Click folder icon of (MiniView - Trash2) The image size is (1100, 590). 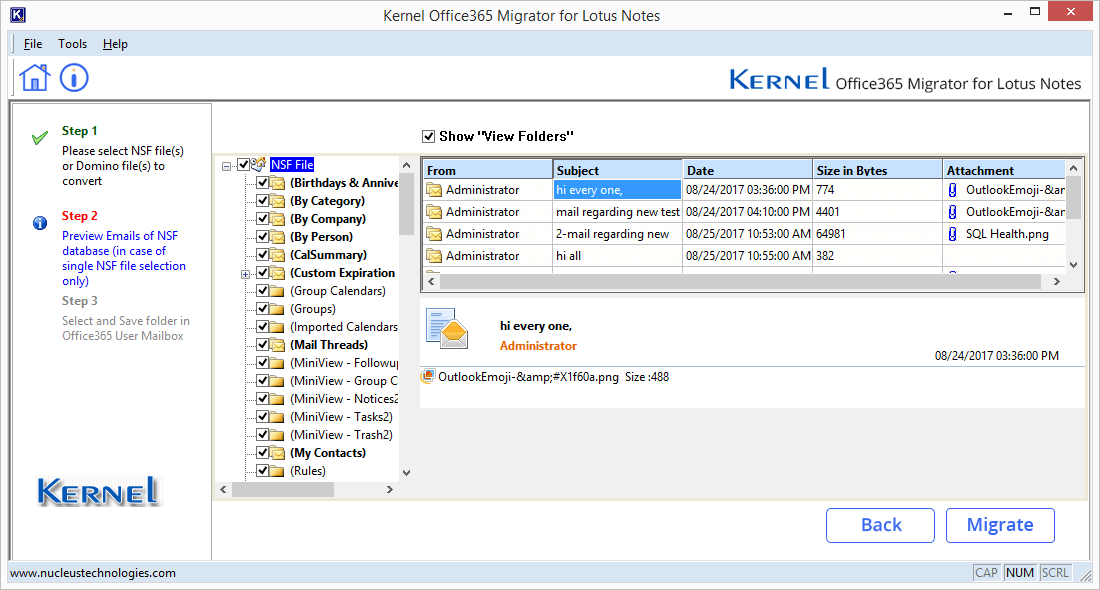278,436
